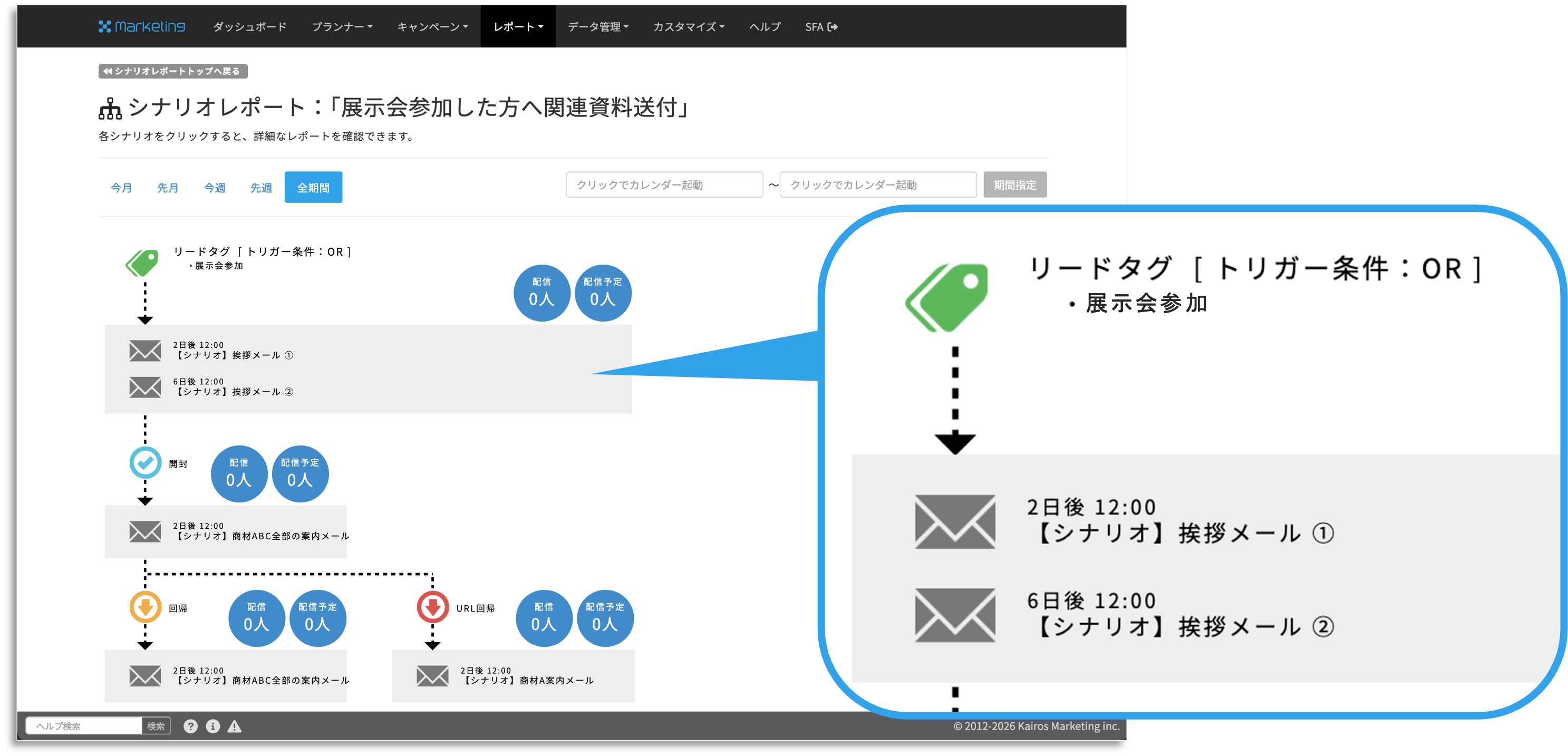The image size is (1568, 756).
Task: Click the red URL回帰 arrow icon
Action: pyautogui.click(x=433, y=607)
